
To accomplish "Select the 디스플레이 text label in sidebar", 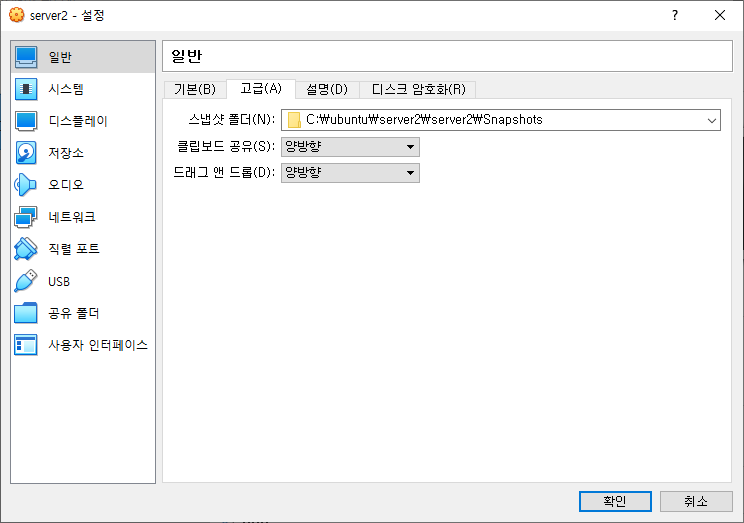I will tap(78, 121).
